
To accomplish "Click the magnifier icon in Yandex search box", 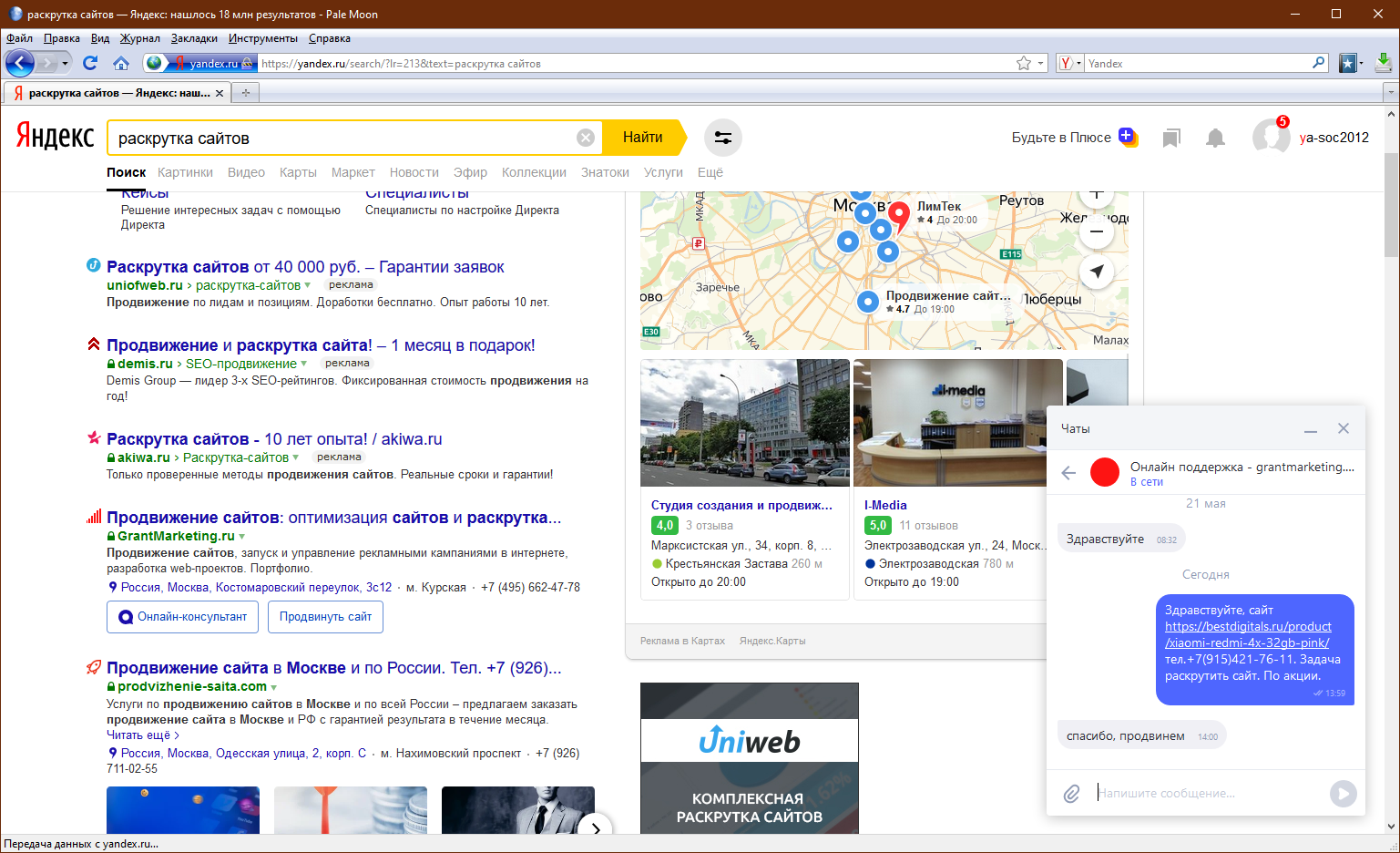I will [x=1318, y=63].
